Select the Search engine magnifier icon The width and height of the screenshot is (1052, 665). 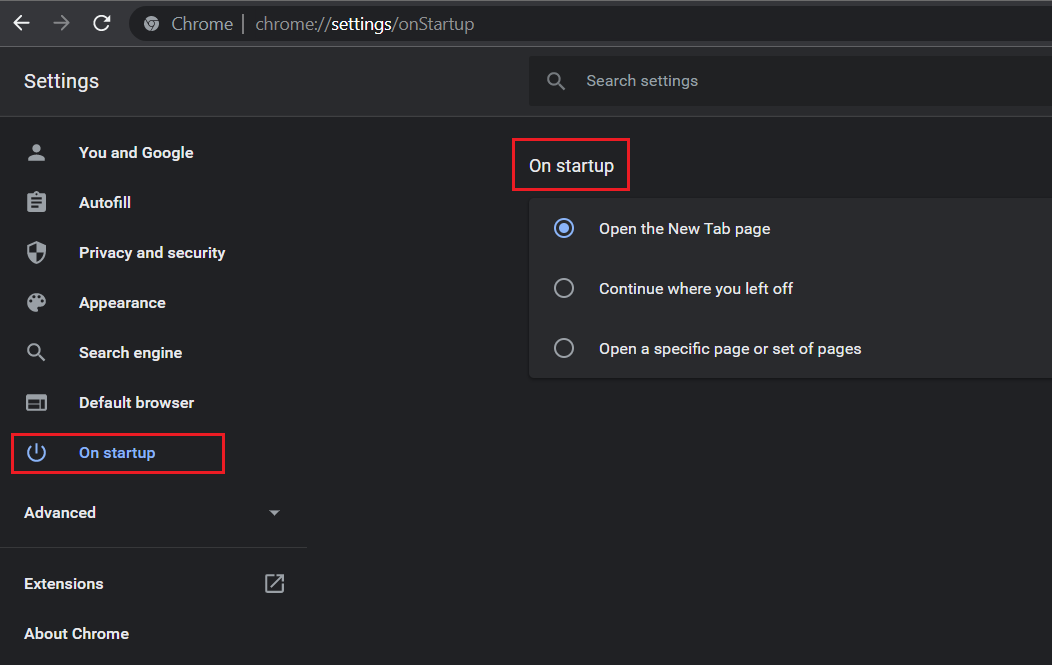[x=36, y=352]
